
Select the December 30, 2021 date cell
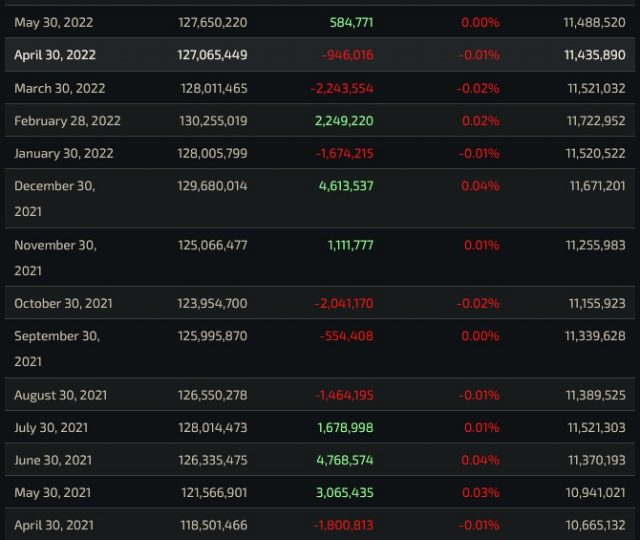(55, 198)
